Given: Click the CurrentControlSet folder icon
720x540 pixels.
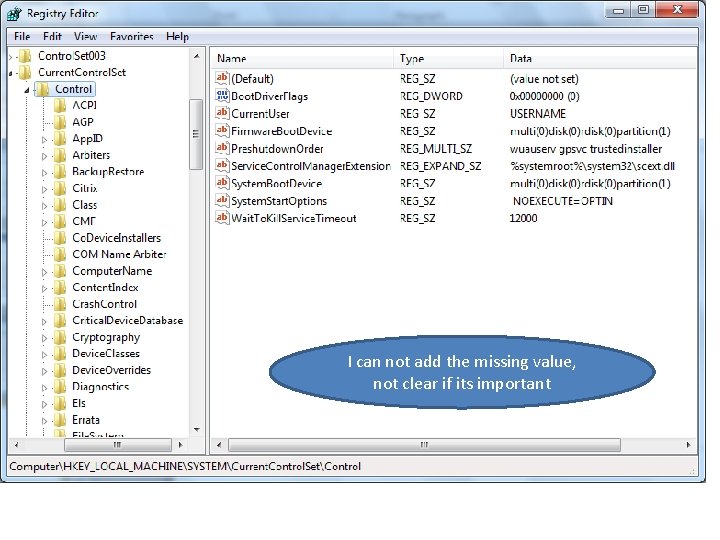Looking at the screenshot, I should click(25, 73).
